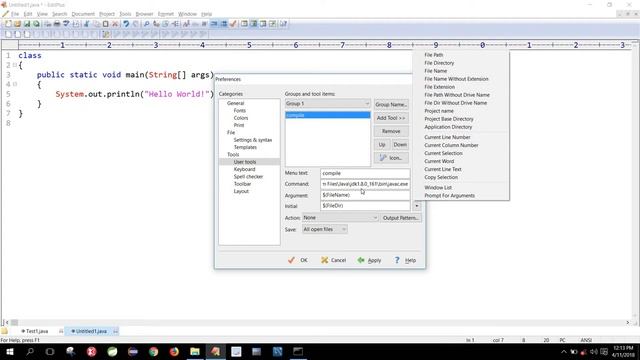Click the Replace toolbar icon

point(156,24)
